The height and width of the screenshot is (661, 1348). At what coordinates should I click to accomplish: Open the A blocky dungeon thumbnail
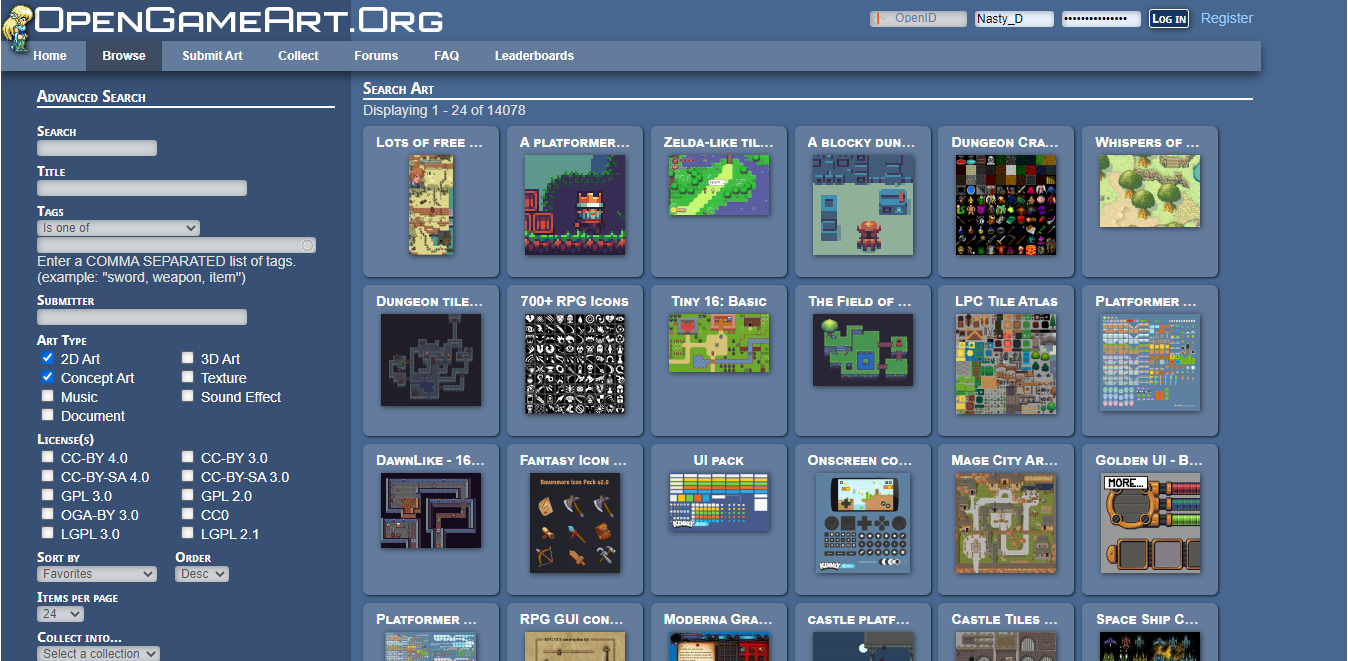click(863, 205)
